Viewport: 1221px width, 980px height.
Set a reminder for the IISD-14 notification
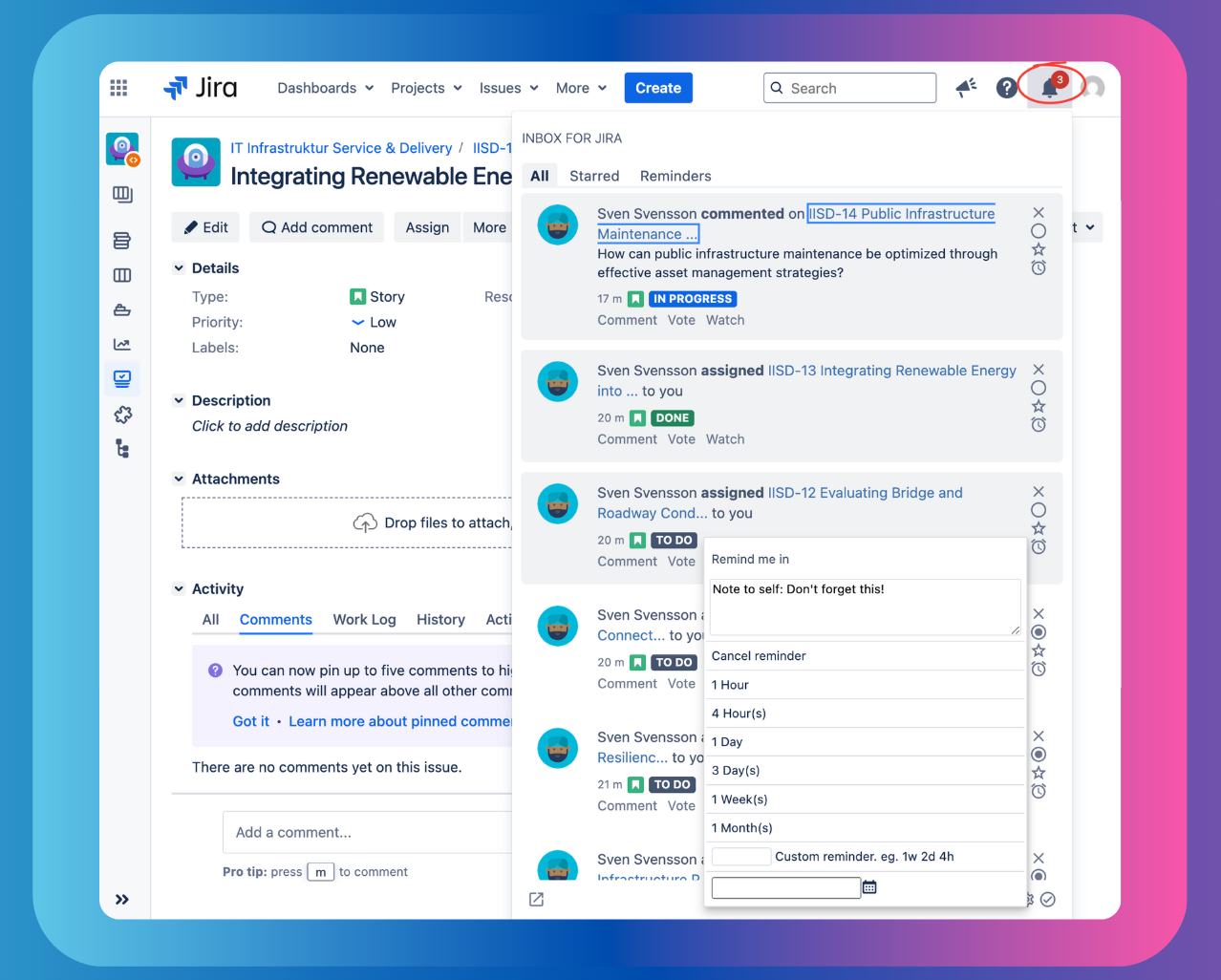coord(1039,267)
